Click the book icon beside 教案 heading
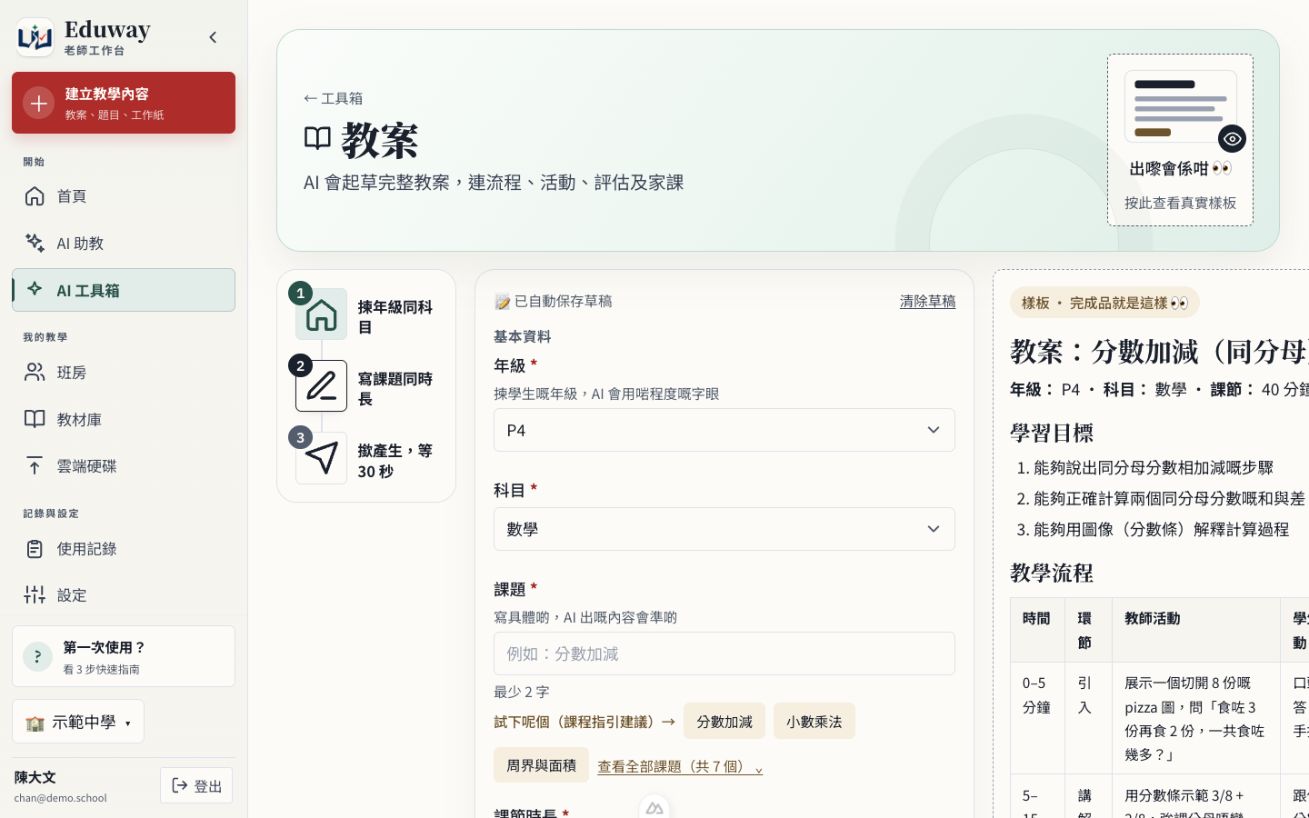Screen dimensions: 1309x818 pos(317,139)
